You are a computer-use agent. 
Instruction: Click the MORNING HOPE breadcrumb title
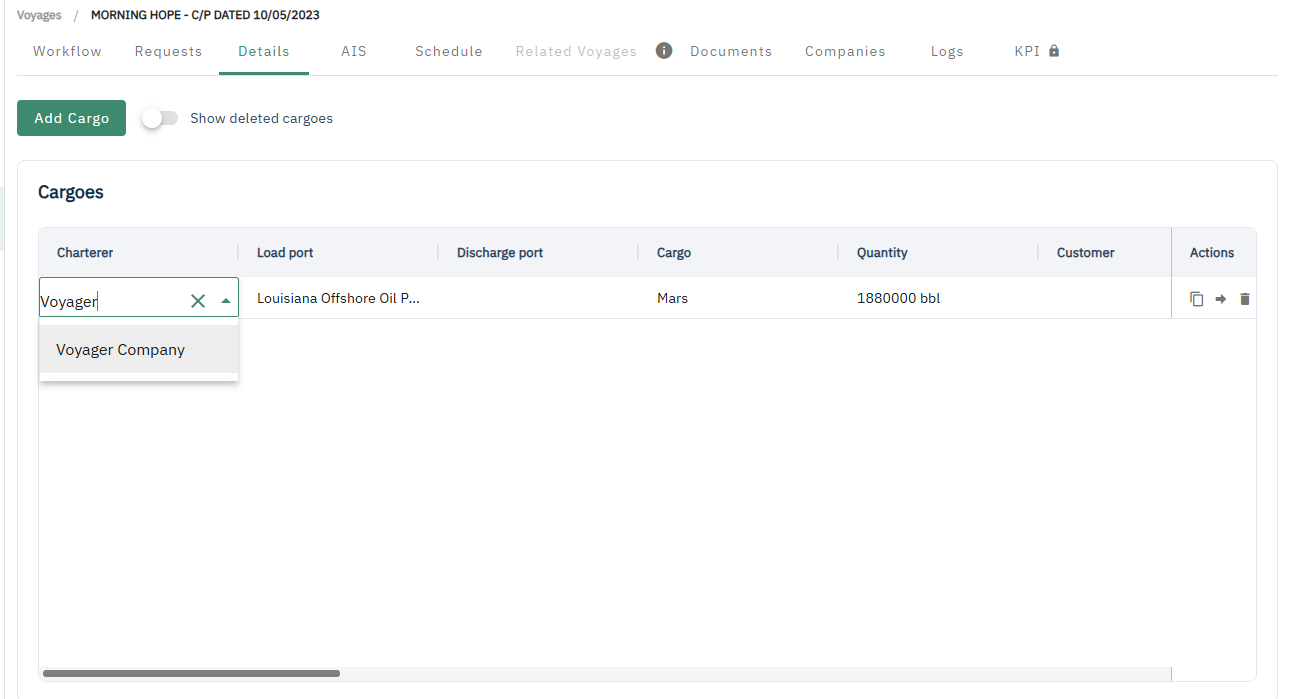point(205,15)
